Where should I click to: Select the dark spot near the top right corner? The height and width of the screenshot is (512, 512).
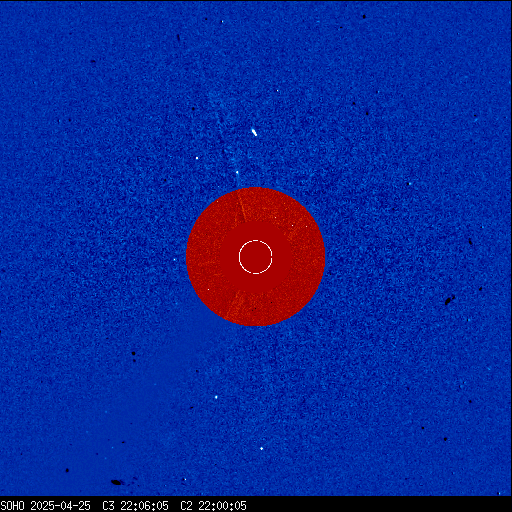tap(364, 16)
